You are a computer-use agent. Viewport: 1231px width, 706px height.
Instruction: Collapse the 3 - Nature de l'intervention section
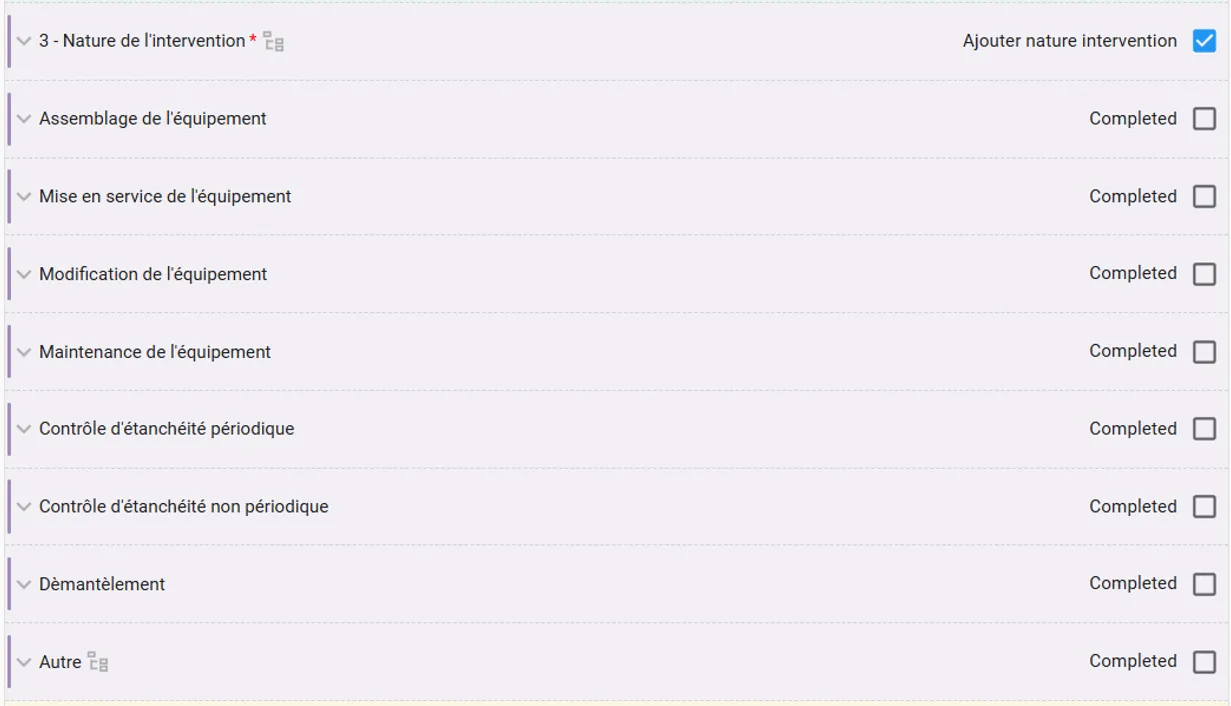25,42
